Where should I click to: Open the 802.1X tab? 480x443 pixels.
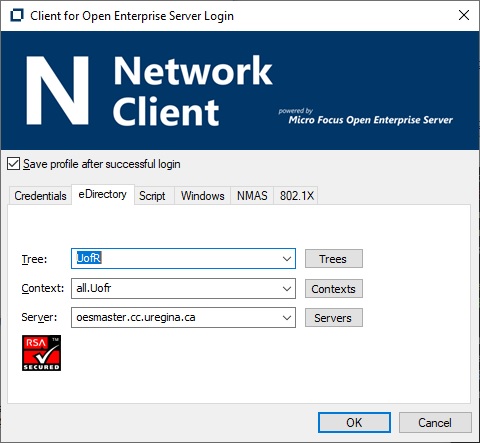[x=297, y=196]
